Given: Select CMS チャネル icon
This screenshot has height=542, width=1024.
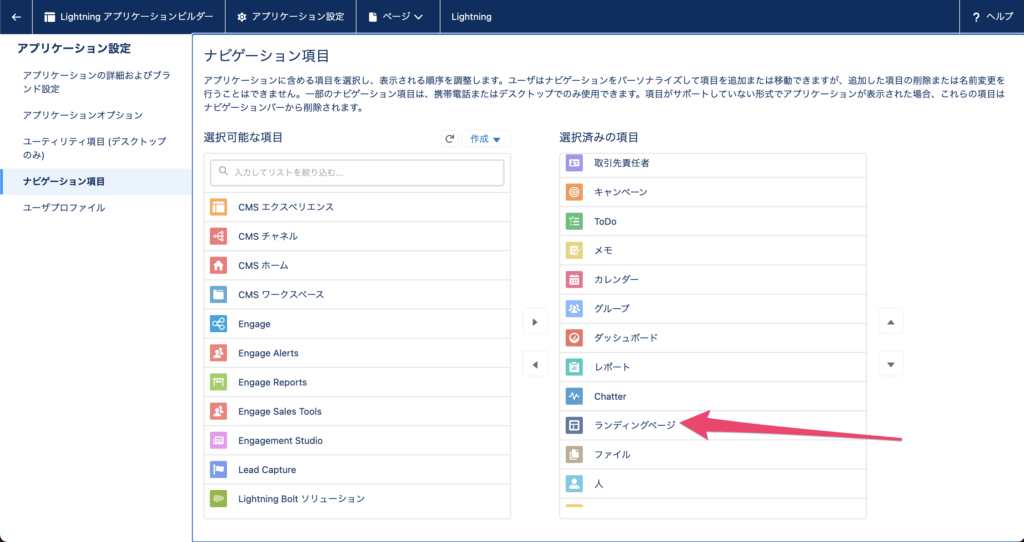Looking at the screenshot, I should pyautogui.click(x=218, y=236).
